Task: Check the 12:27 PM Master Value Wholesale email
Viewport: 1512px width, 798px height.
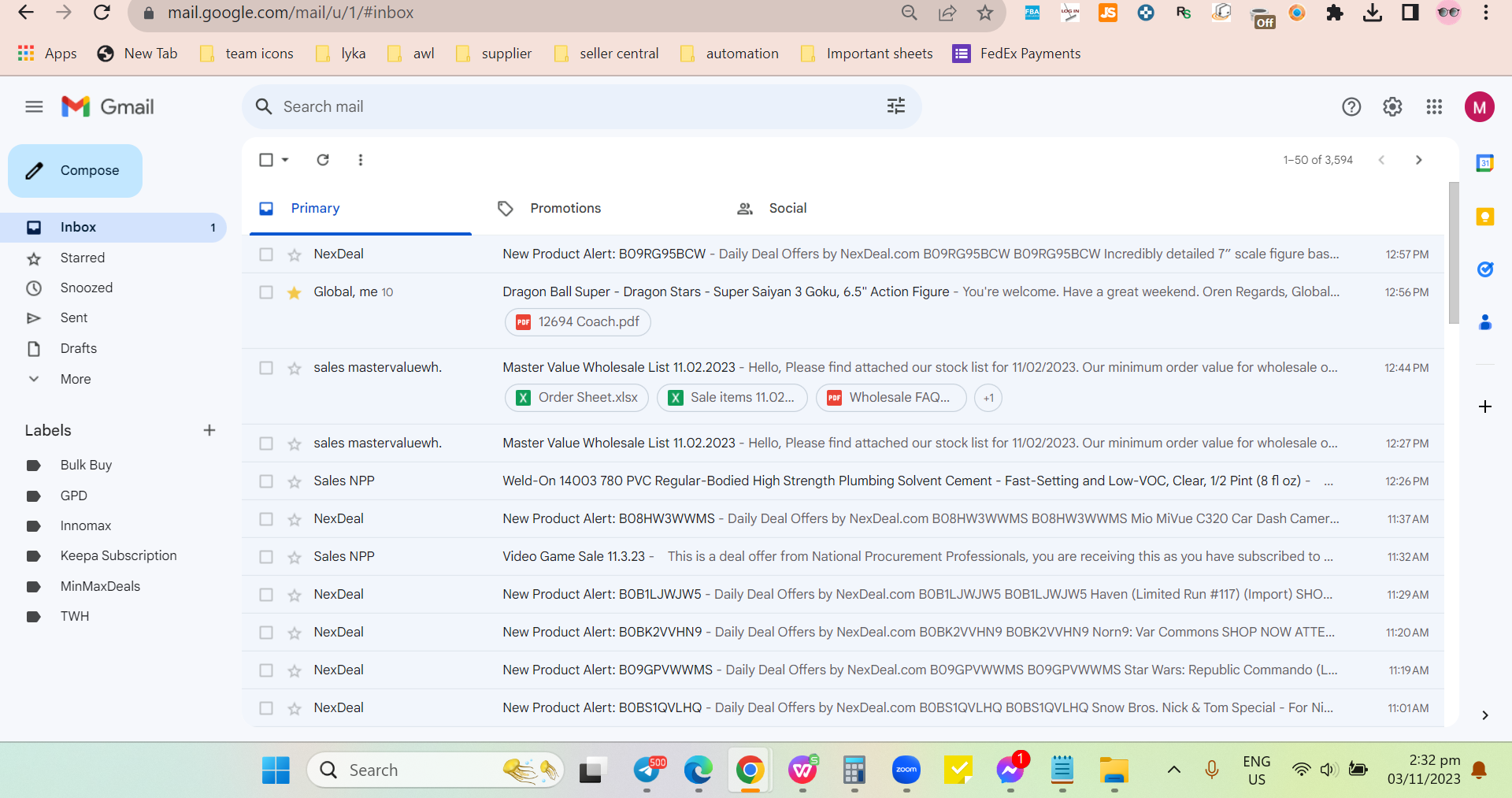Action: (x=266, y=444)
